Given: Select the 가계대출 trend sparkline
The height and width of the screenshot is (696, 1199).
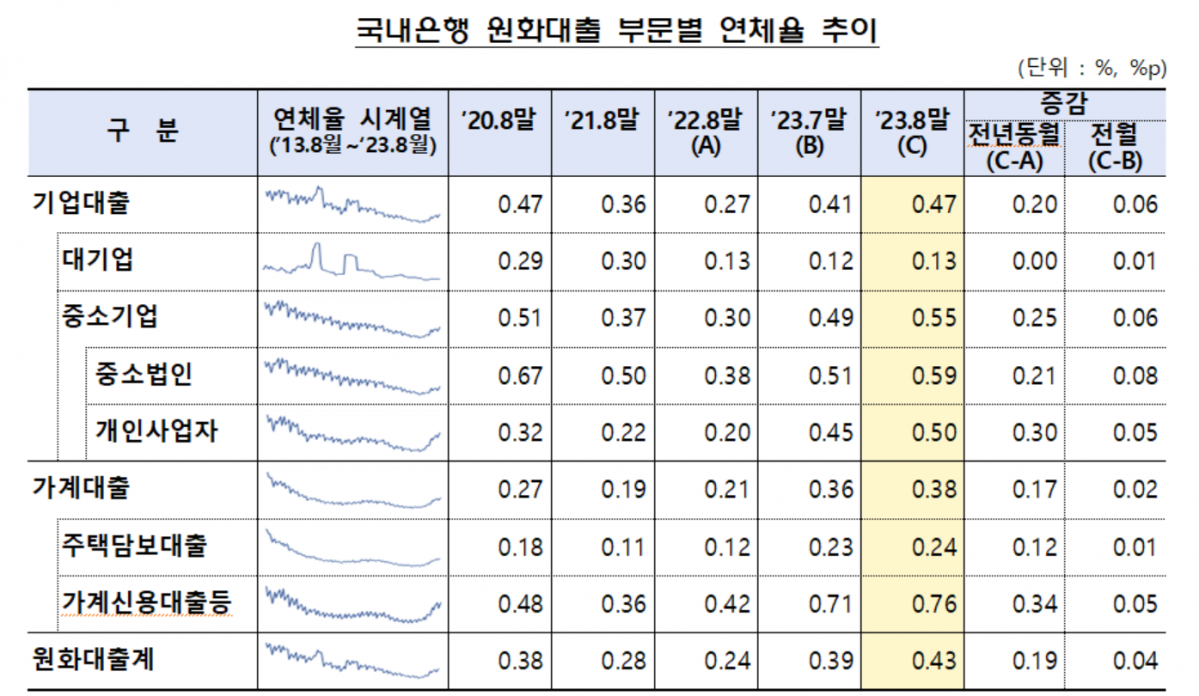Looking at the screenshot, I should point(353,491).
